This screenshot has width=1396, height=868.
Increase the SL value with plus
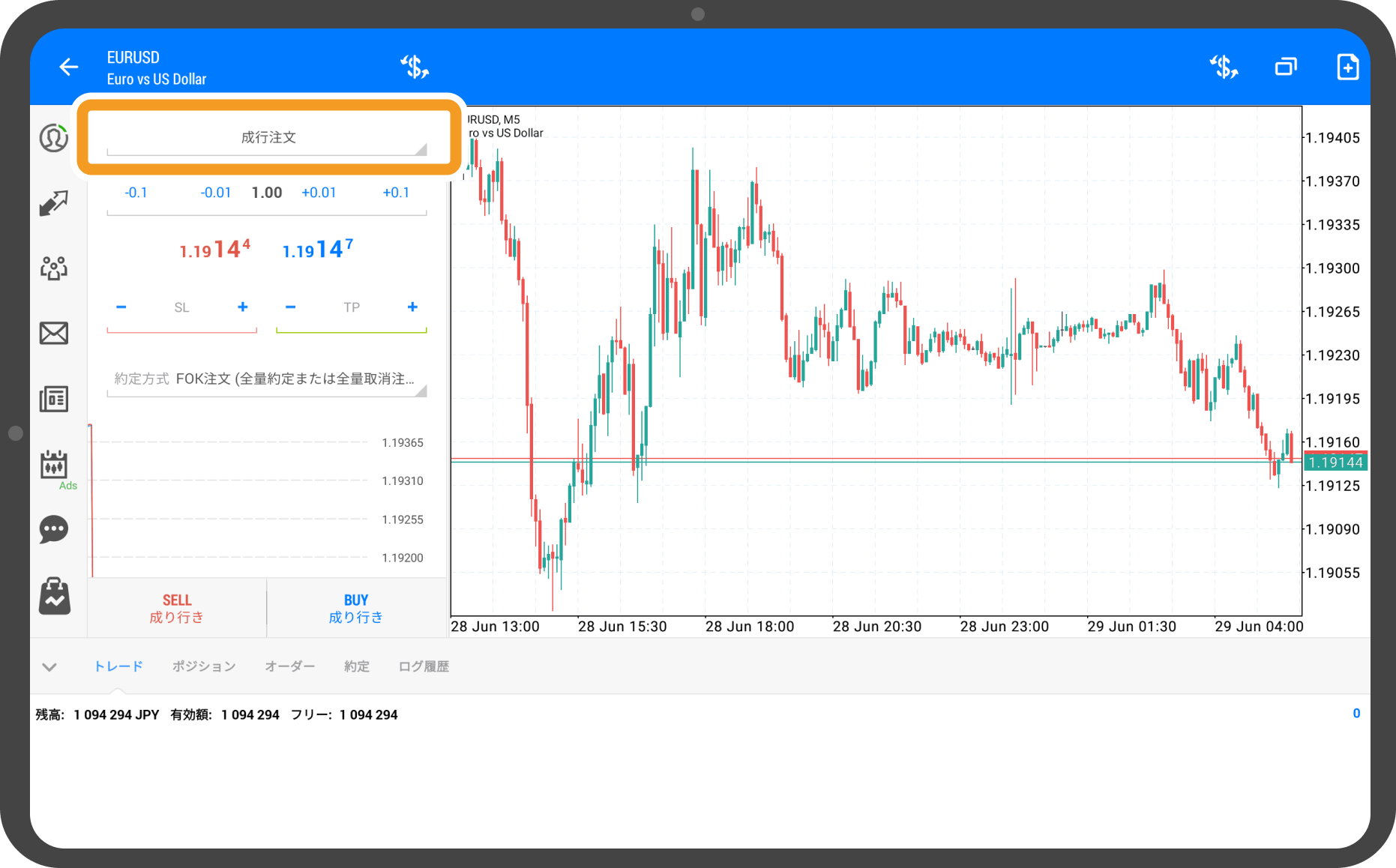(243, 307)
